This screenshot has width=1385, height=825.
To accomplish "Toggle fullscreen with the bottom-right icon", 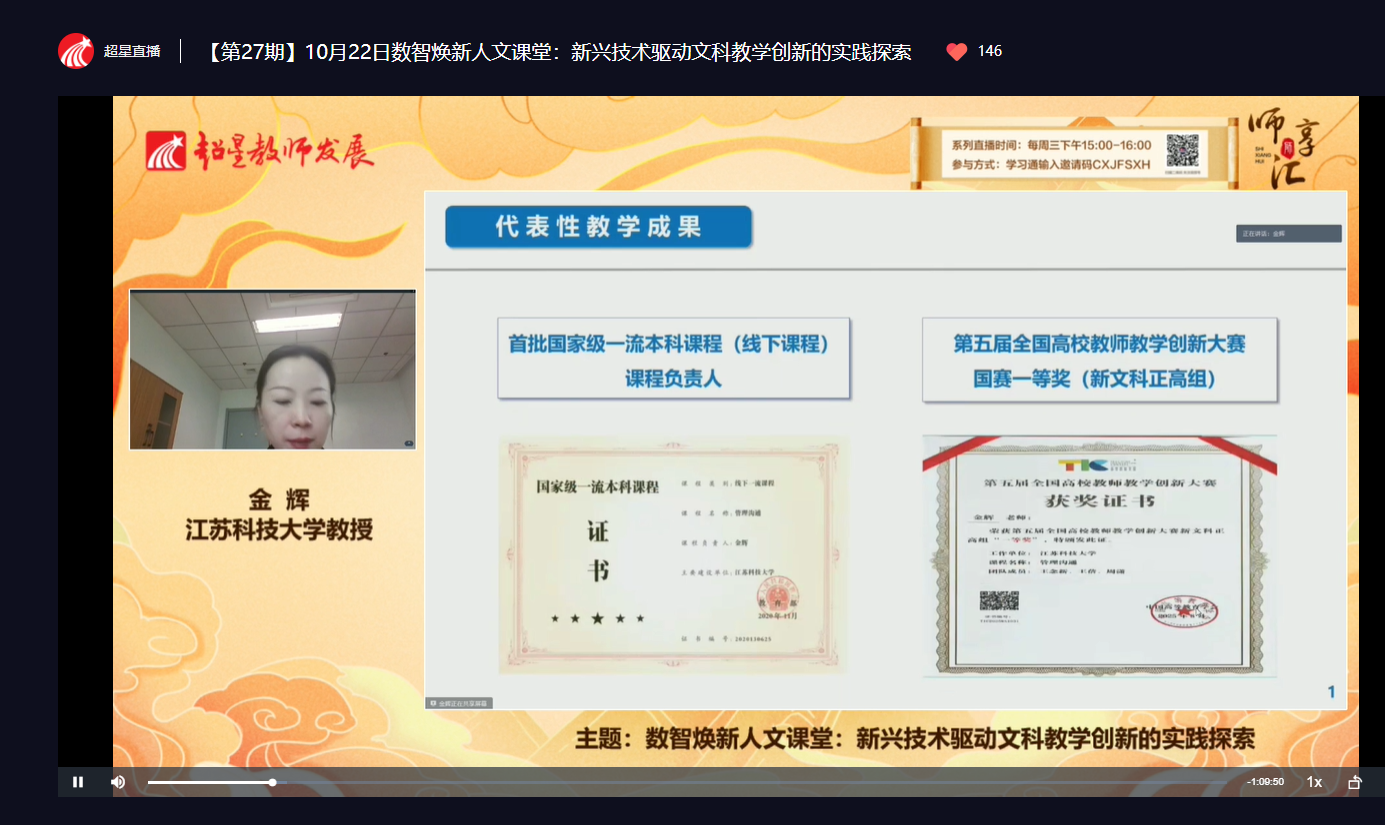I will 1355,782.
